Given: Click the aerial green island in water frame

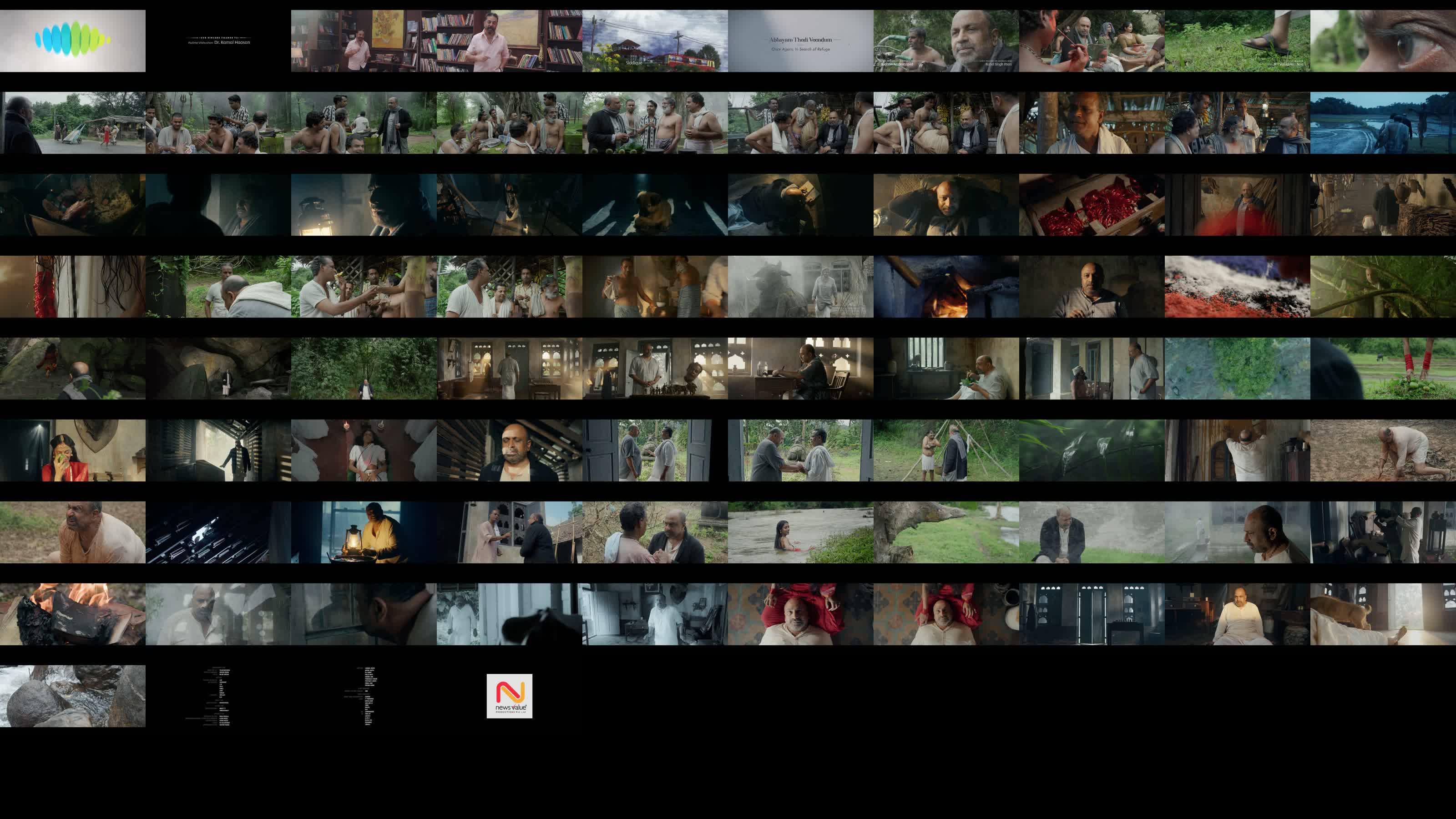Looking at the screenshot, I should point(1237,369).
